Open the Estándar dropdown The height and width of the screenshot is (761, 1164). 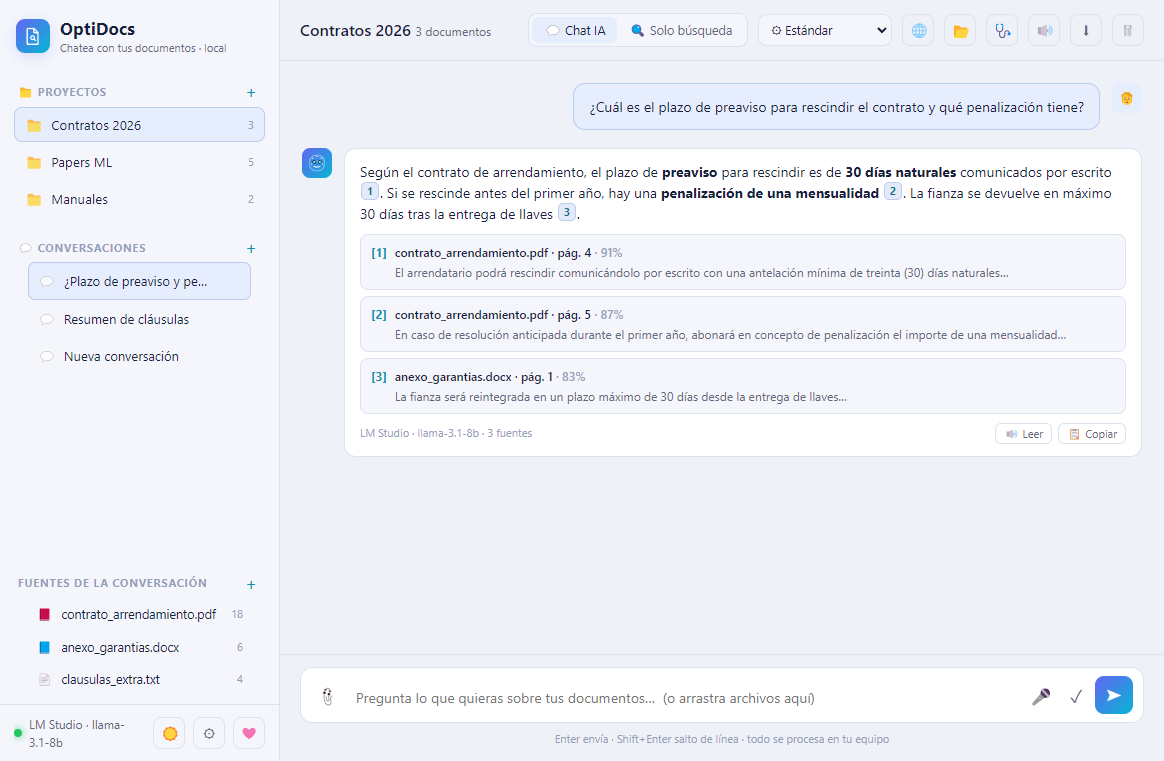pos(825,30)
